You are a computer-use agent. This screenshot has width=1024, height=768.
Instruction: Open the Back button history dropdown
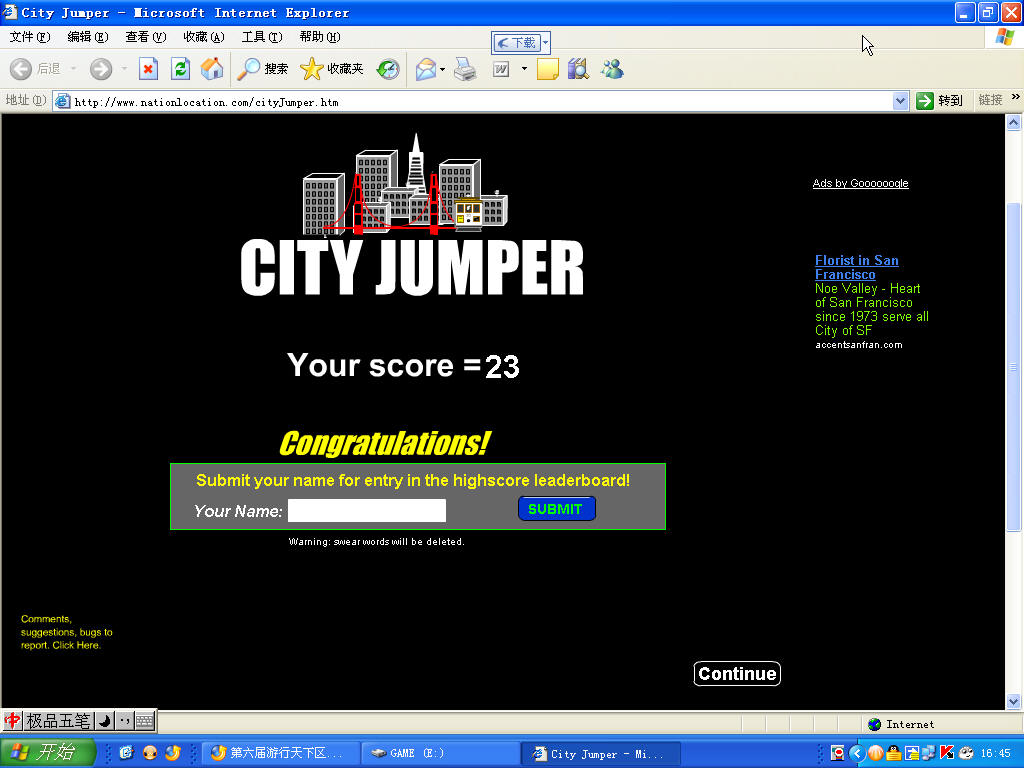(73, 69)
